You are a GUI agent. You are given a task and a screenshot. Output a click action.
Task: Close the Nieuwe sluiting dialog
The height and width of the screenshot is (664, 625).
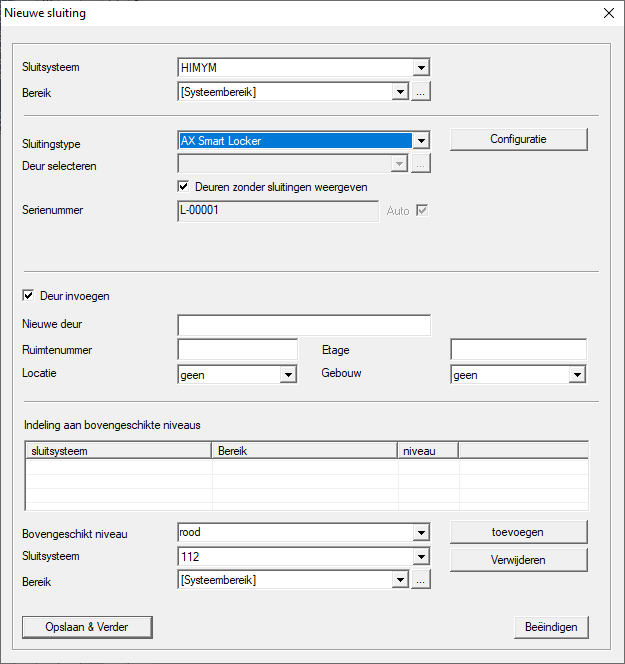(x=607, y=13)
